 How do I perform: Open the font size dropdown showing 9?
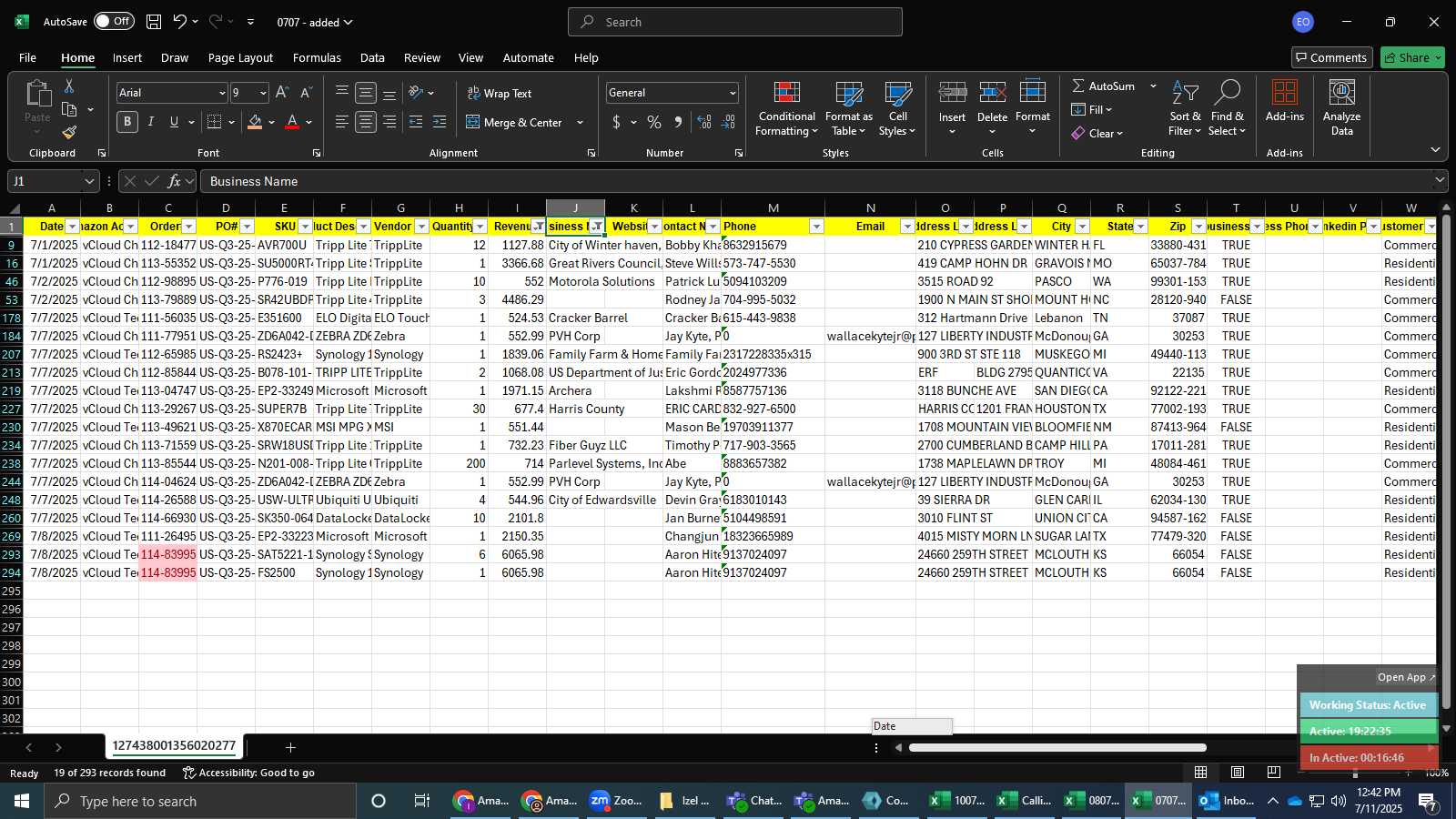click(264, 93)
